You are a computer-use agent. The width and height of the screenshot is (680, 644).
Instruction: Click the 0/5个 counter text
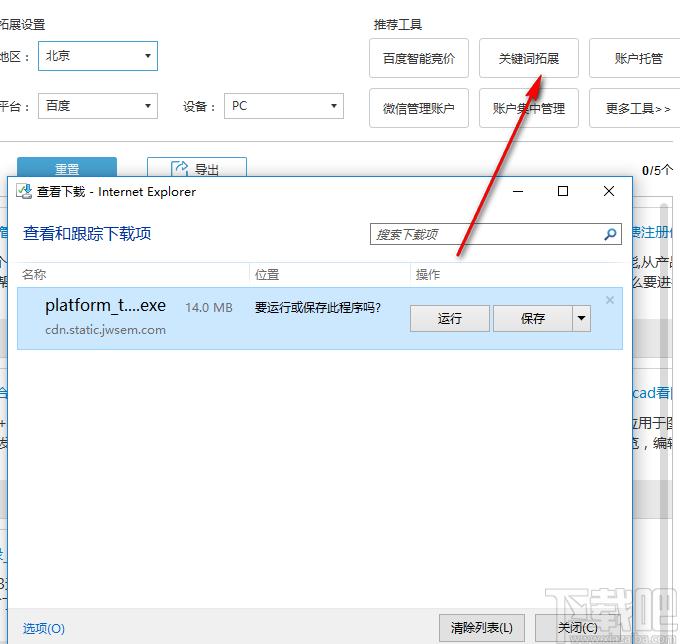click(x=657, y=170)
